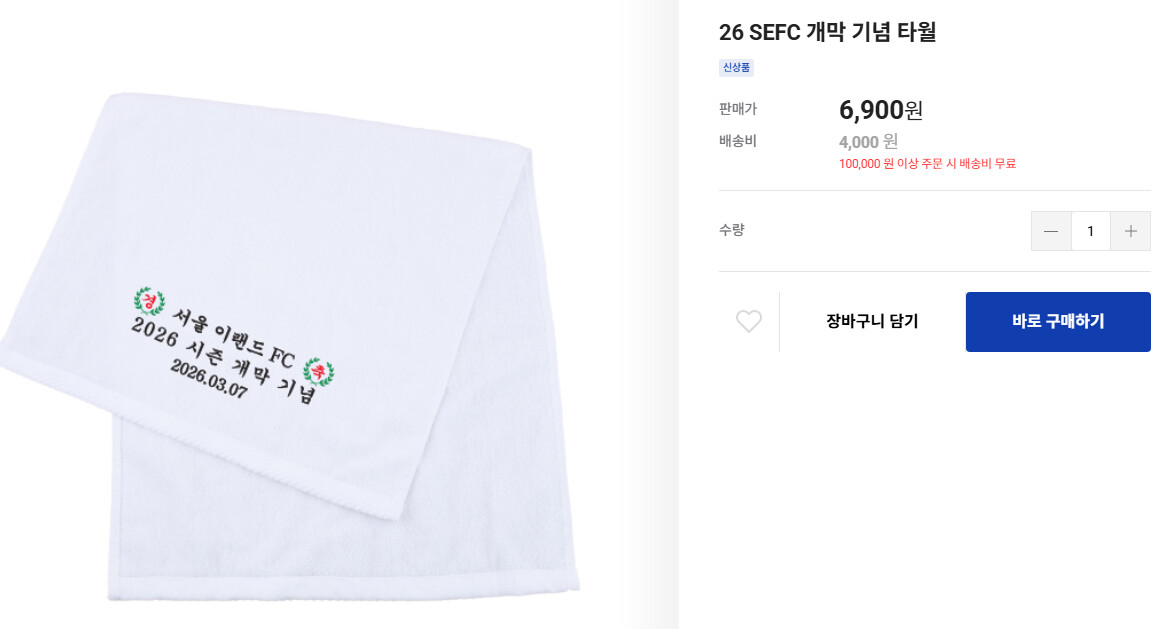Click the quantity input field

1090,231
